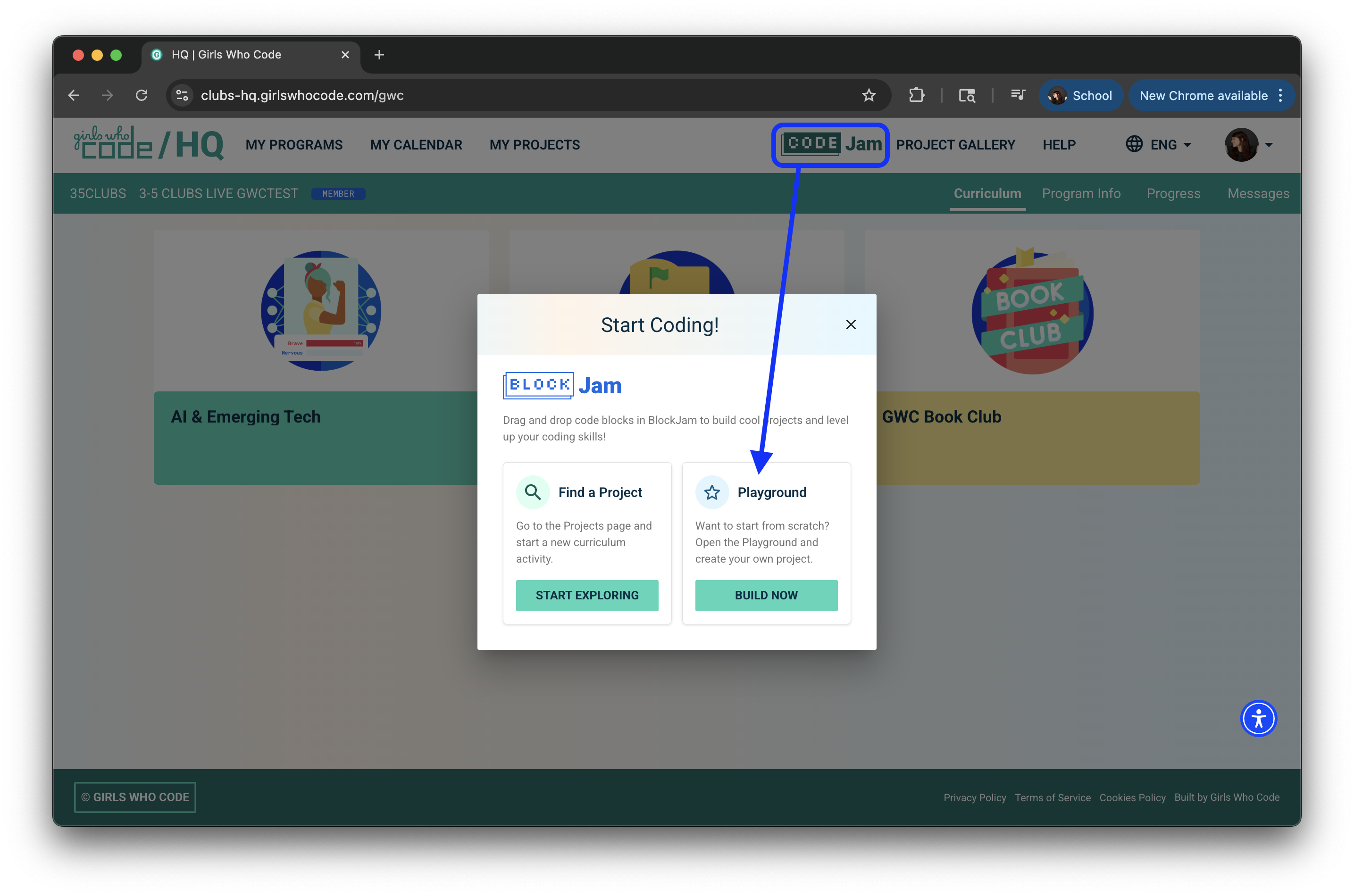Click the Find a Project heading
Image resolution: width=1354 pixels, height=896 pixels.
click(600, 492)
